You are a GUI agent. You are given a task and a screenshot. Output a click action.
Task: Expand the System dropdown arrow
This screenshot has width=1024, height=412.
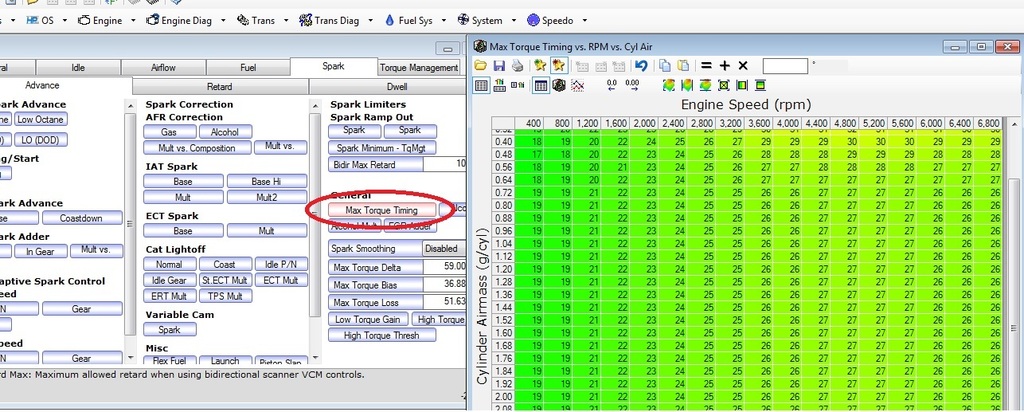tap(513, 21)
